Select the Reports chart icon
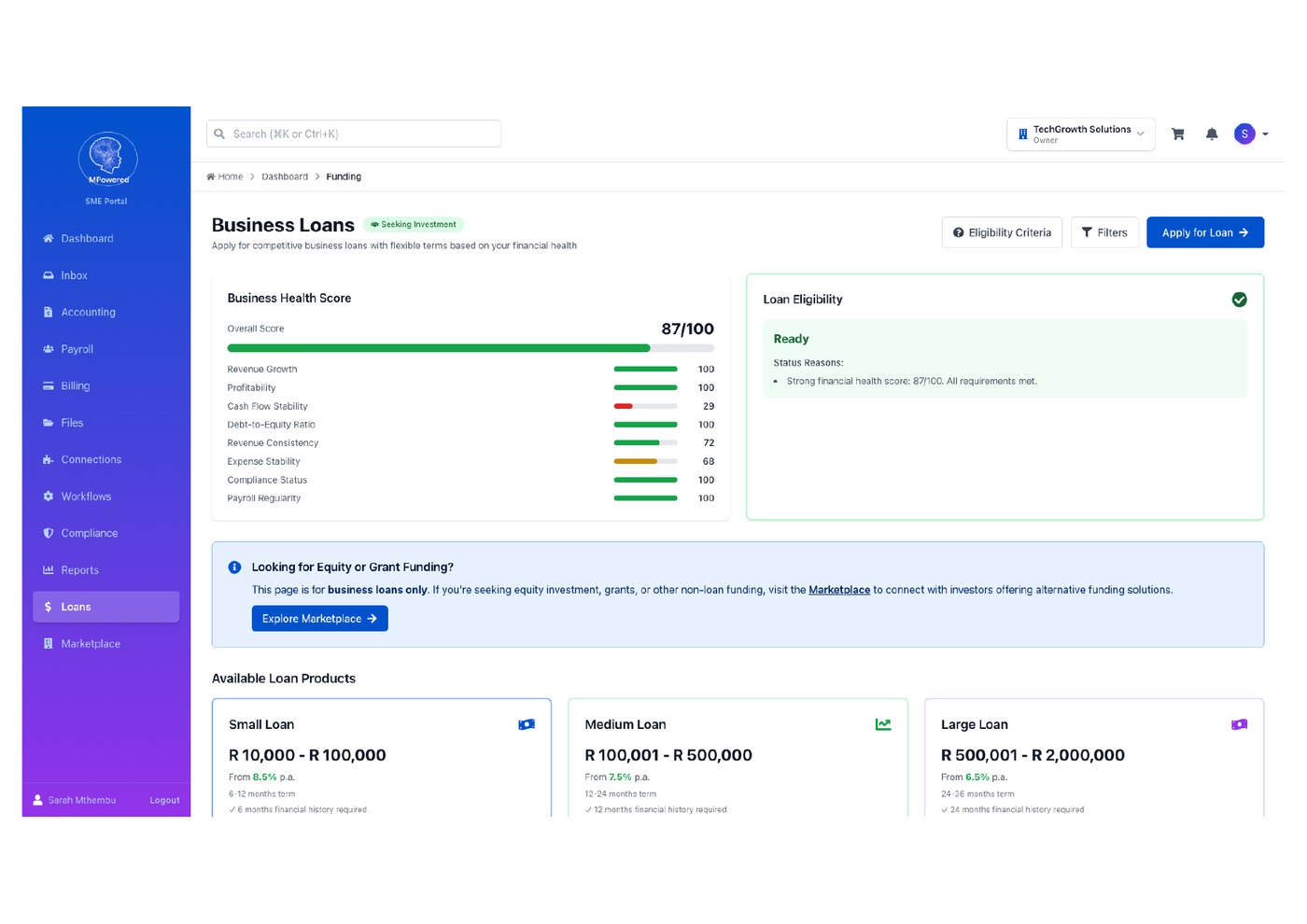 (x=48, y=569)
